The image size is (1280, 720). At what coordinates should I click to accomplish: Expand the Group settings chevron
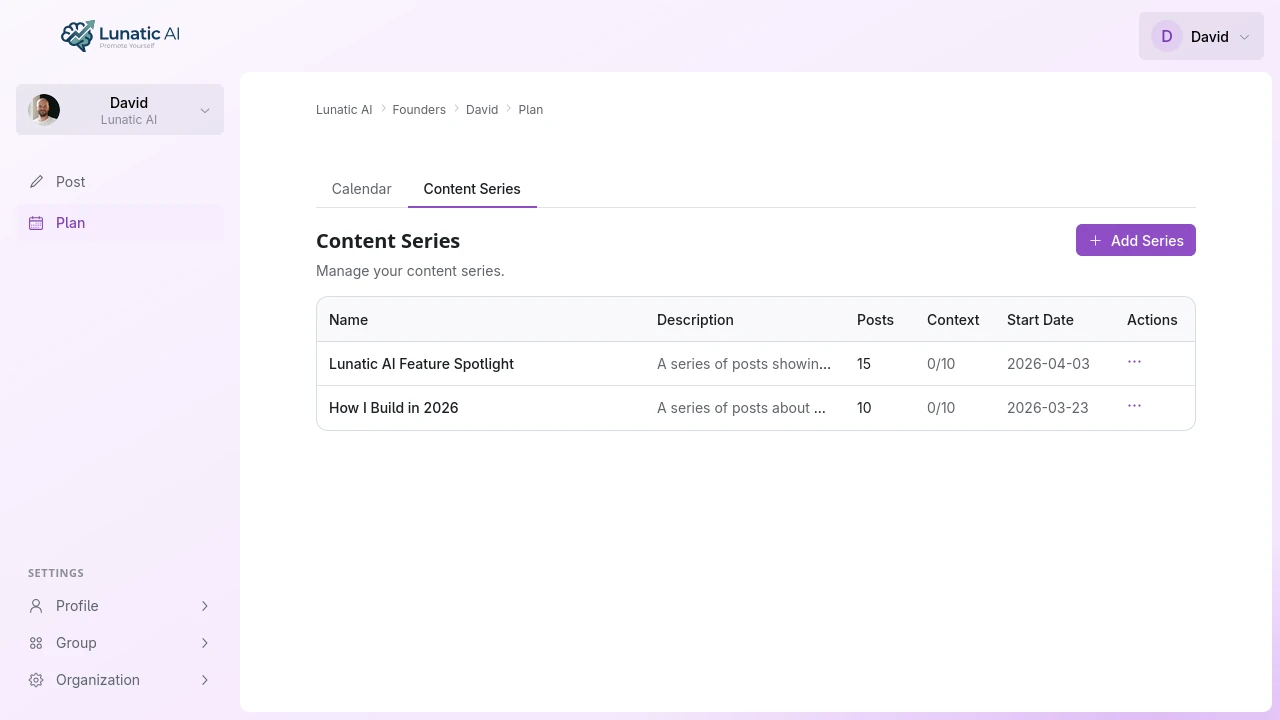coord(204,643)
